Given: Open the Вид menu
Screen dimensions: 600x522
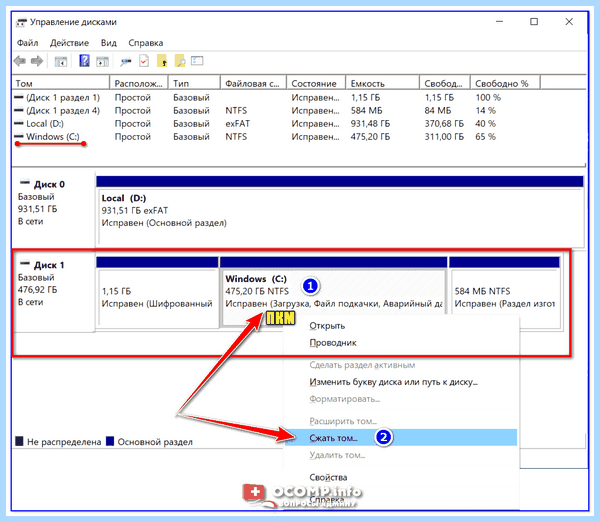Looking at the screenshot, I should click(x=109, y=43).
